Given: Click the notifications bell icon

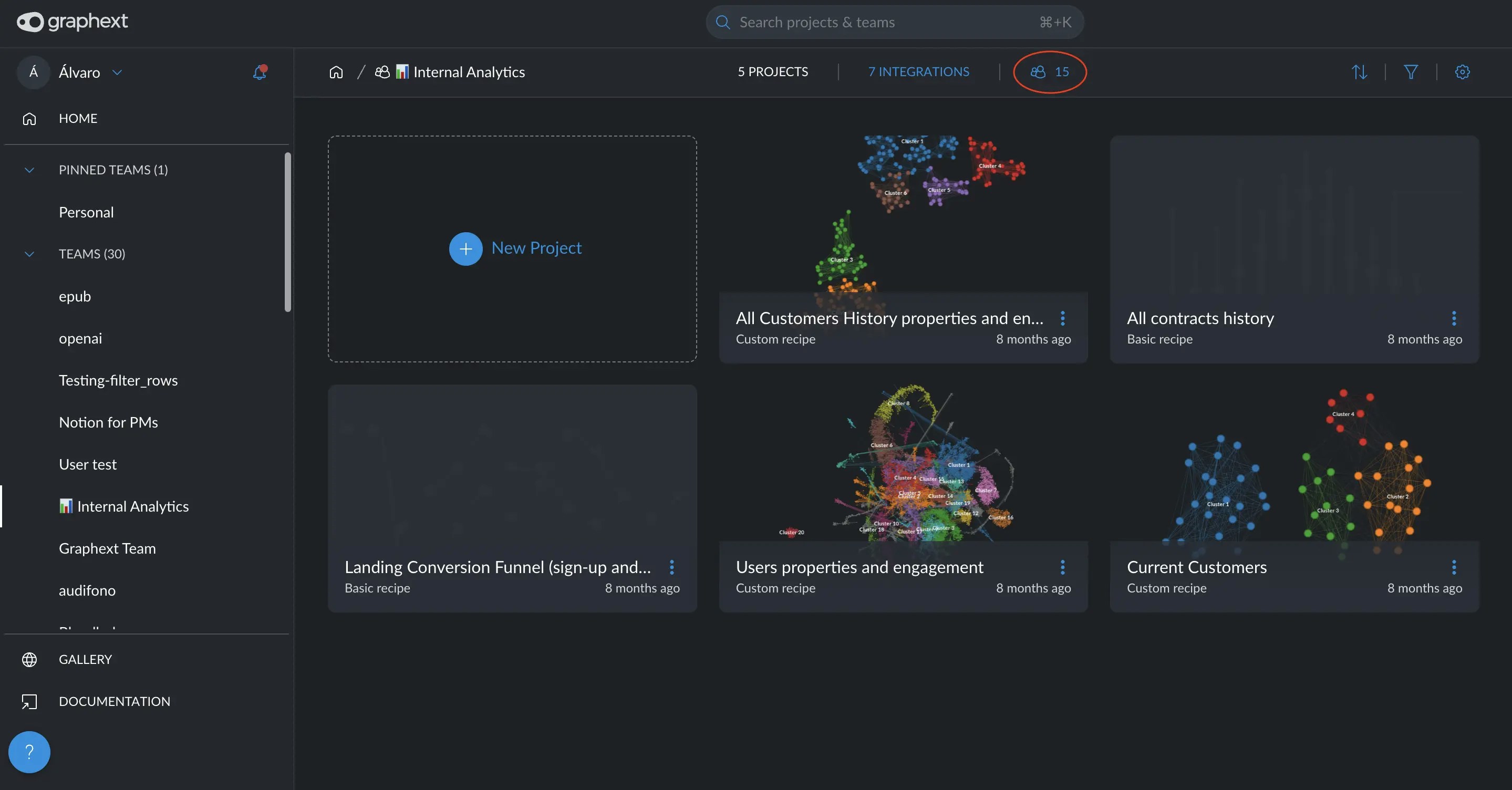Looking at the screenshot, I should 260,72.
